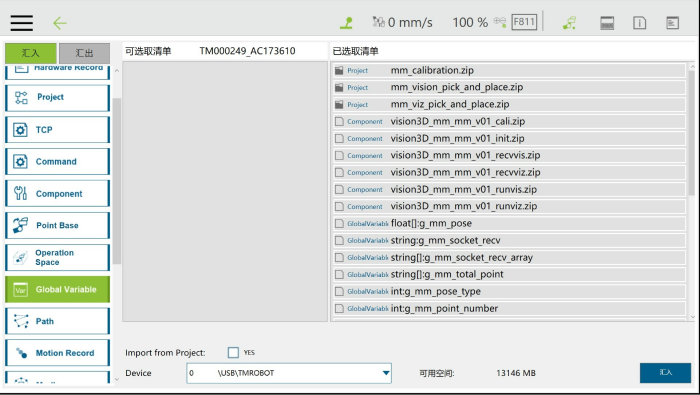The image size is (700, 395).
Task: Click vision3D_mm_mm_v01_cali.zip file name
Action: [458, 121]
